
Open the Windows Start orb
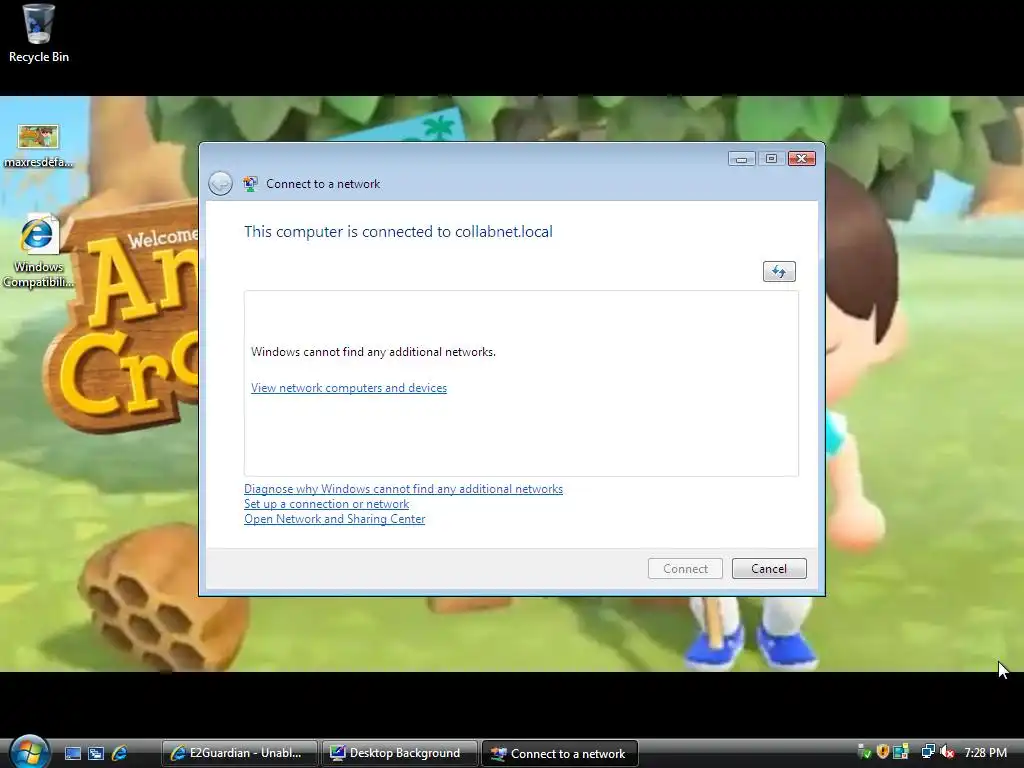[x=29, y=752]
